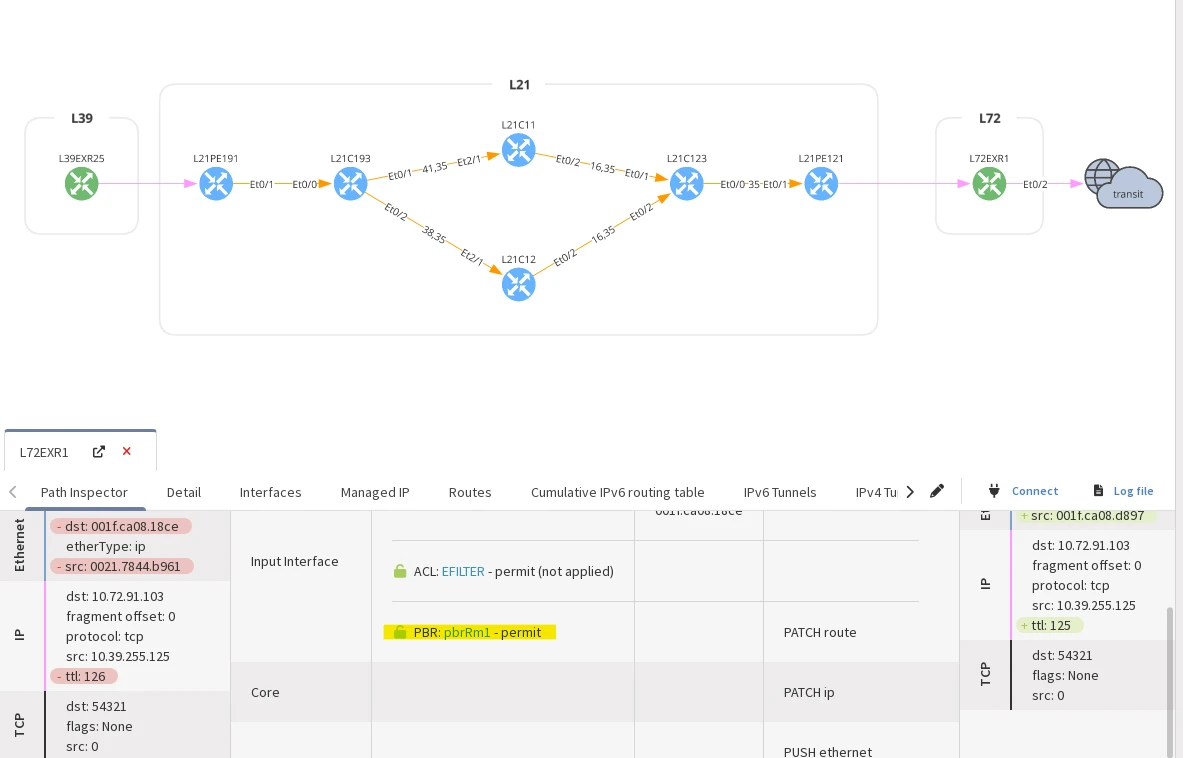Click the pencil edit tabs icon

[x=937, y=491]
